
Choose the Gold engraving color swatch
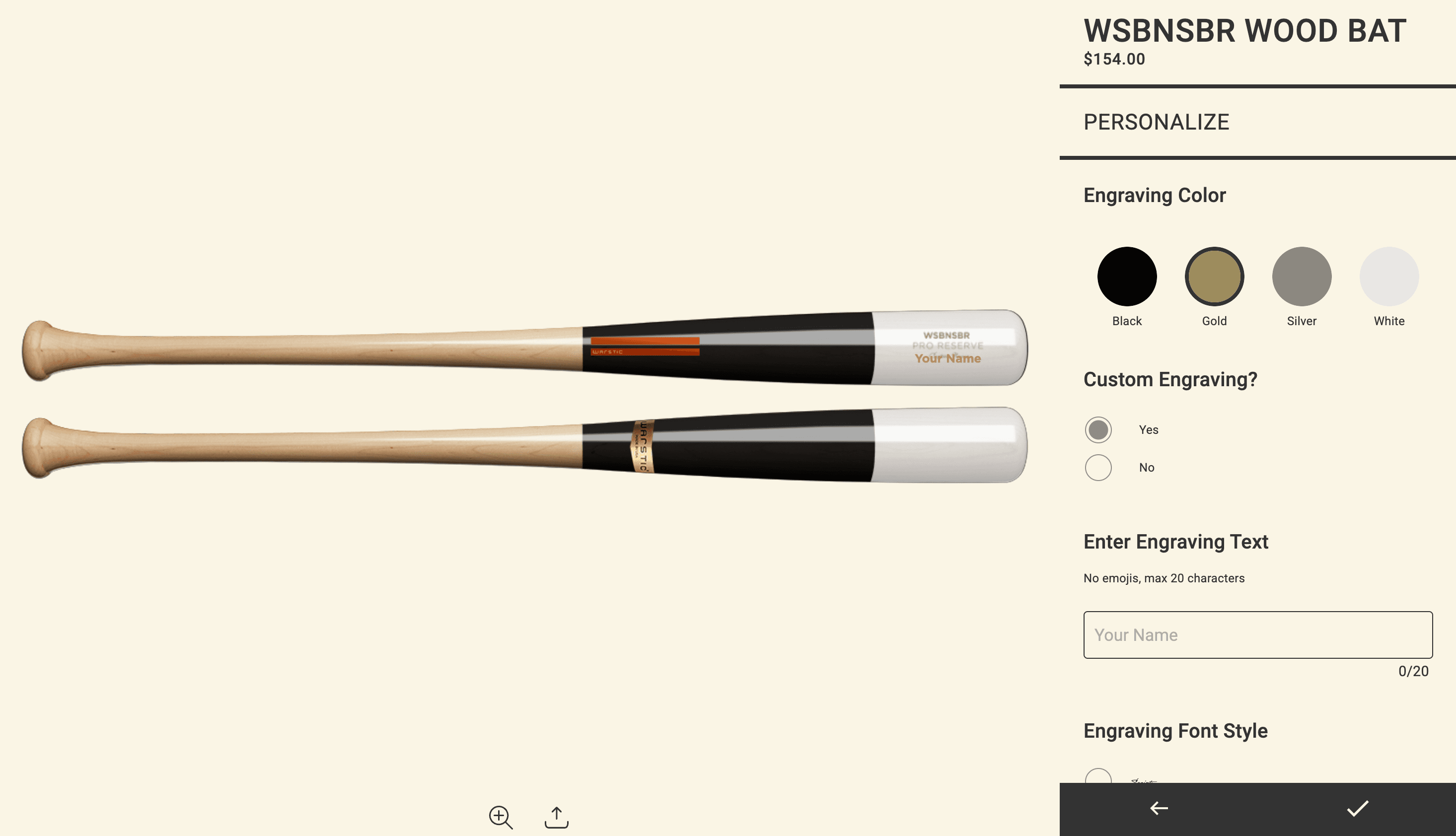click(1214, 276)
